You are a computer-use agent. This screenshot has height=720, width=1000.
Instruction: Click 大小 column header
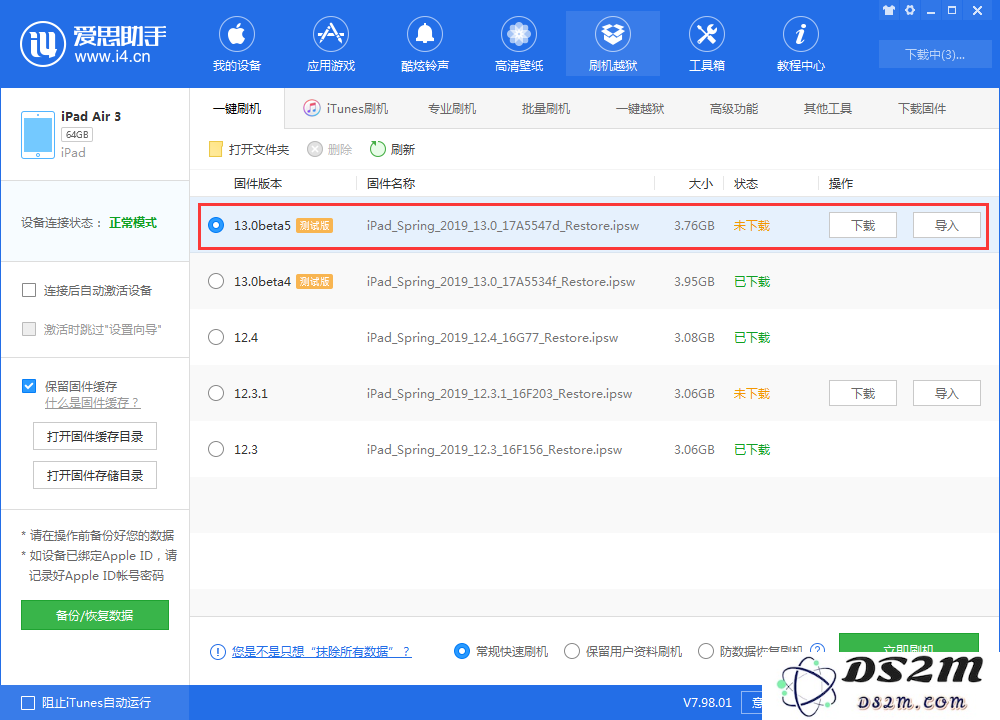(x=701, y=184)
